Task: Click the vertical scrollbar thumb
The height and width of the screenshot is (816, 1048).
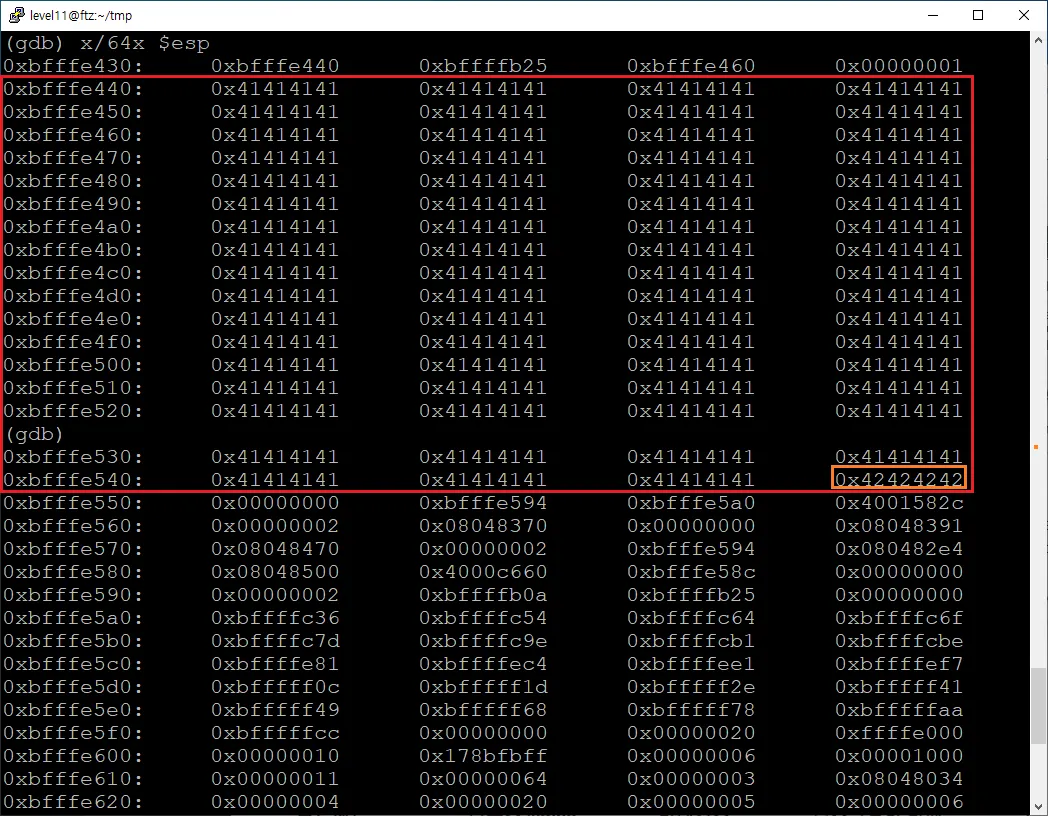Action: pyautogui.click(x=1039, y=705)
